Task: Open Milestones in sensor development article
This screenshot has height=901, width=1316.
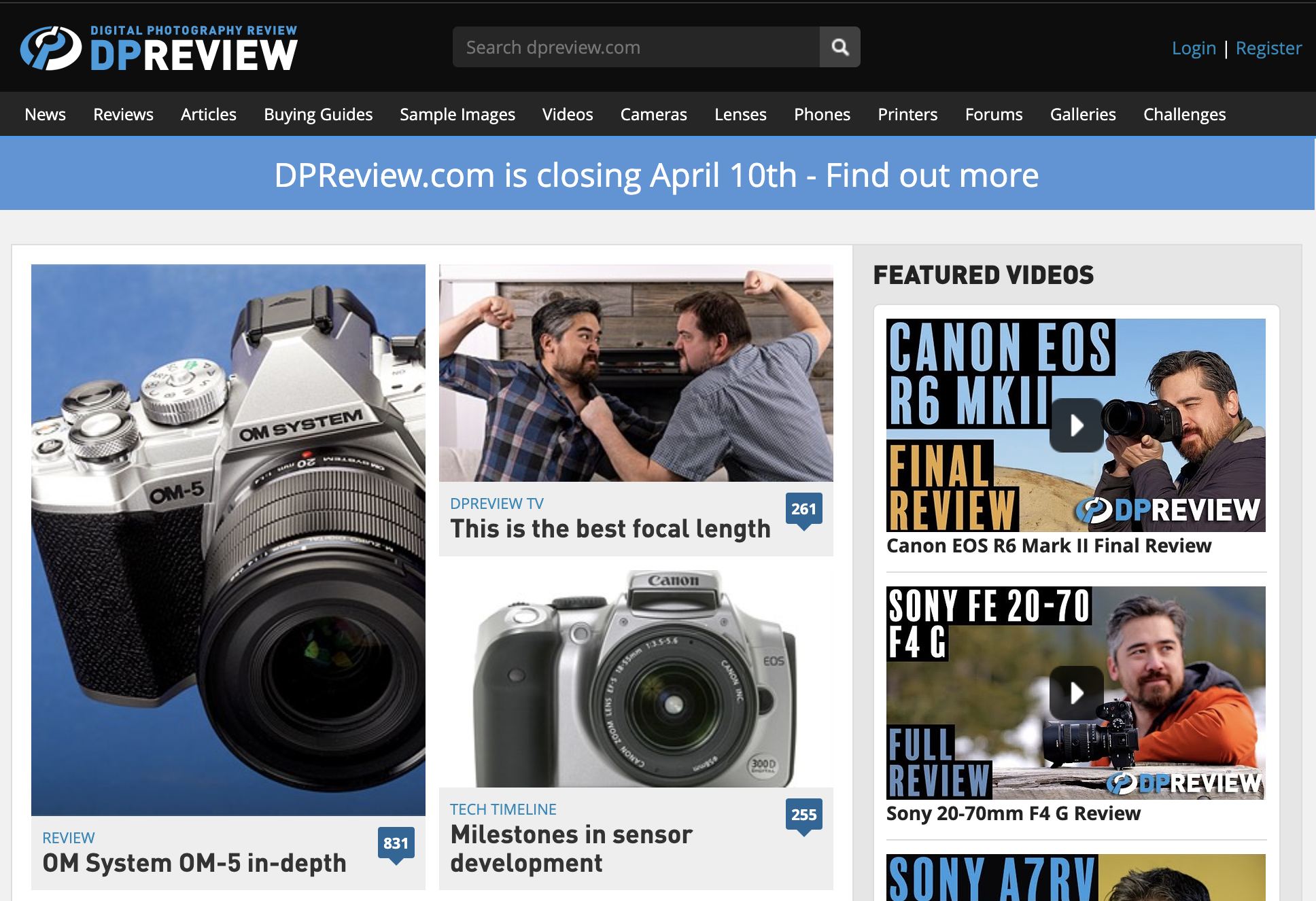Action: tap(571, 849)
